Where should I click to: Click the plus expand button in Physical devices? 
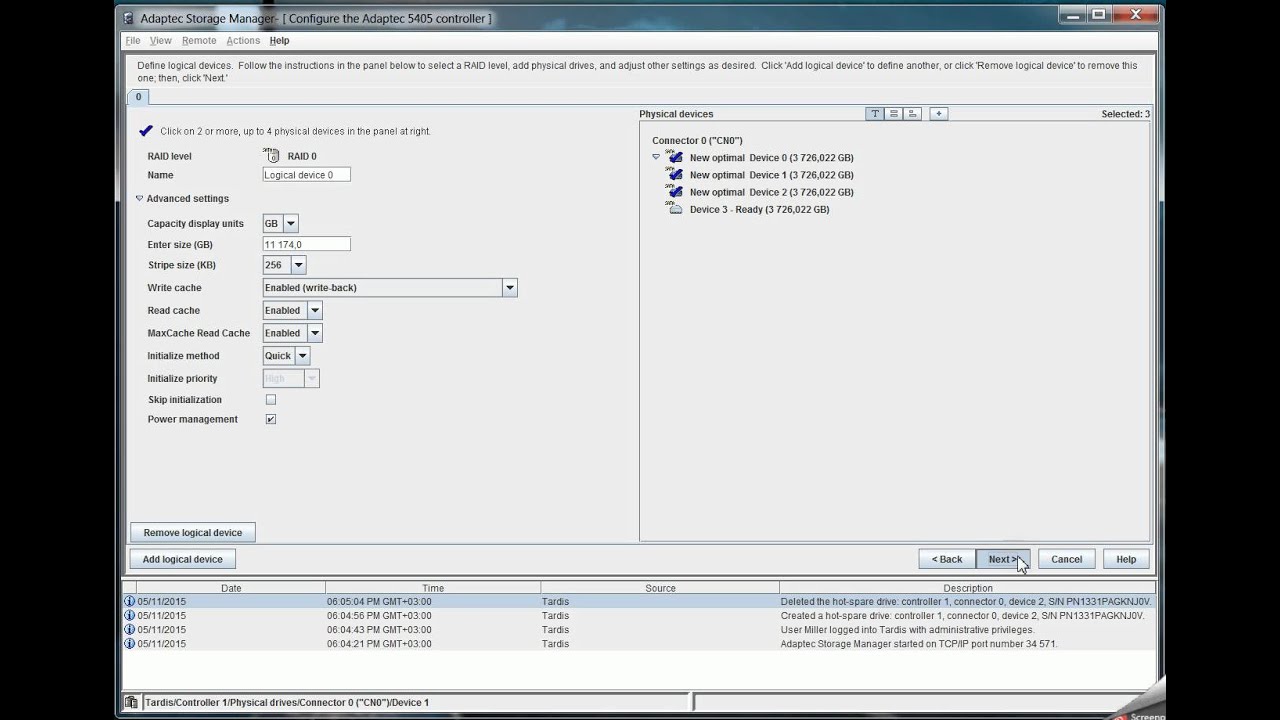pos(938,114)
